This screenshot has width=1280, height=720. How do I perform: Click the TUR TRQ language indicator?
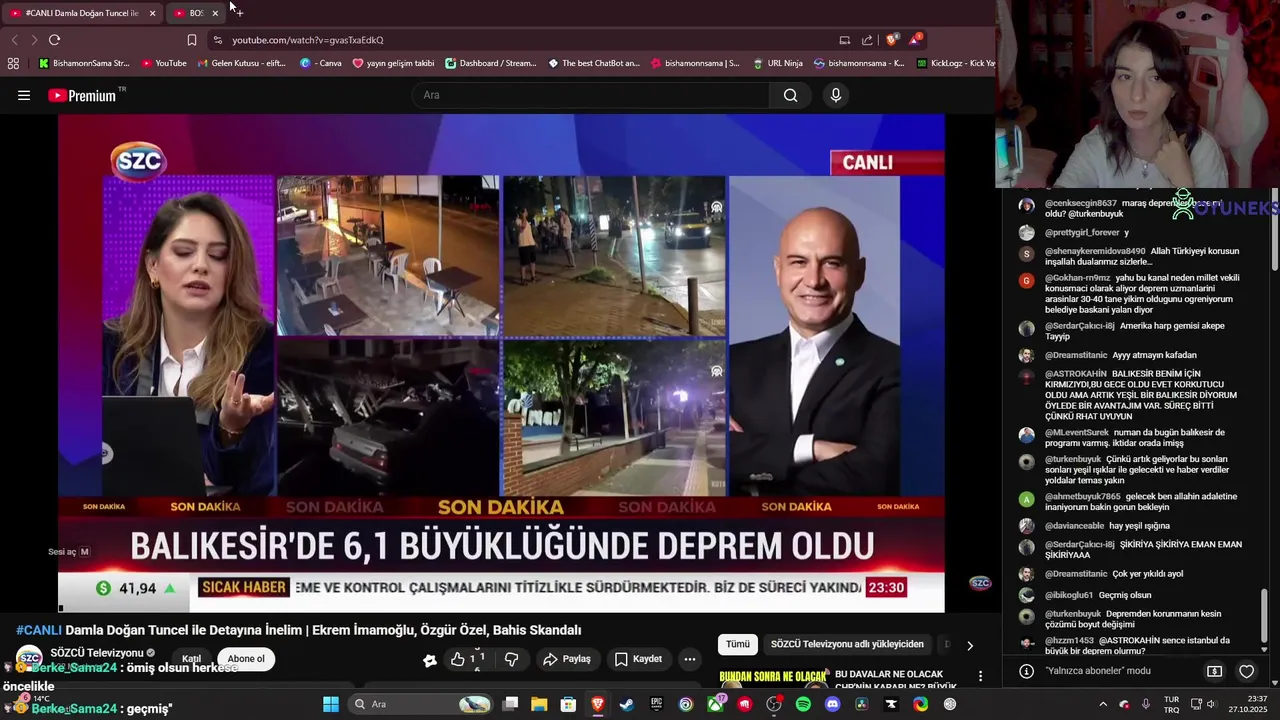(x=1171, y=704)
